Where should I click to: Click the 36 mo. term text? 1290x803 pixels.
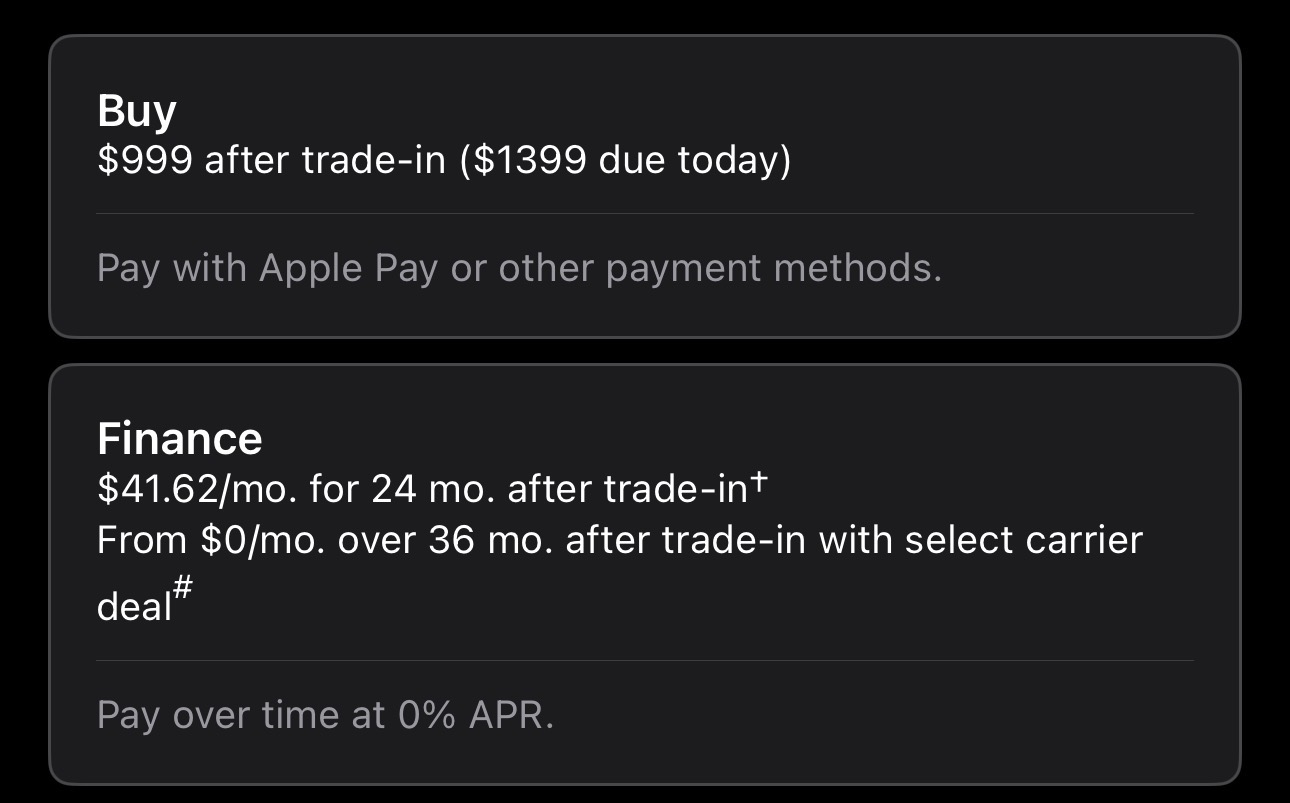[490, 541]
